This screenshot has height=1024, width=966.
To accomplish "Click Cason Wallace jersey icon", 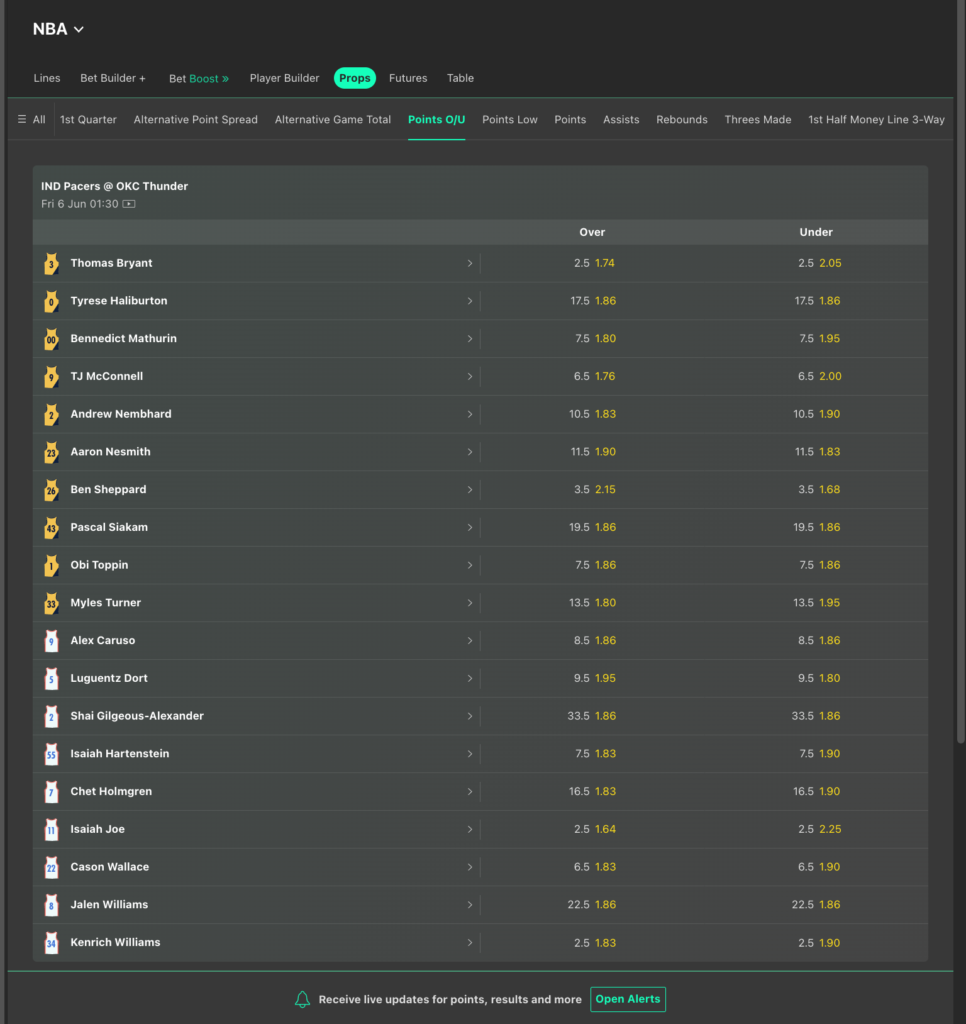I will 52,868.
